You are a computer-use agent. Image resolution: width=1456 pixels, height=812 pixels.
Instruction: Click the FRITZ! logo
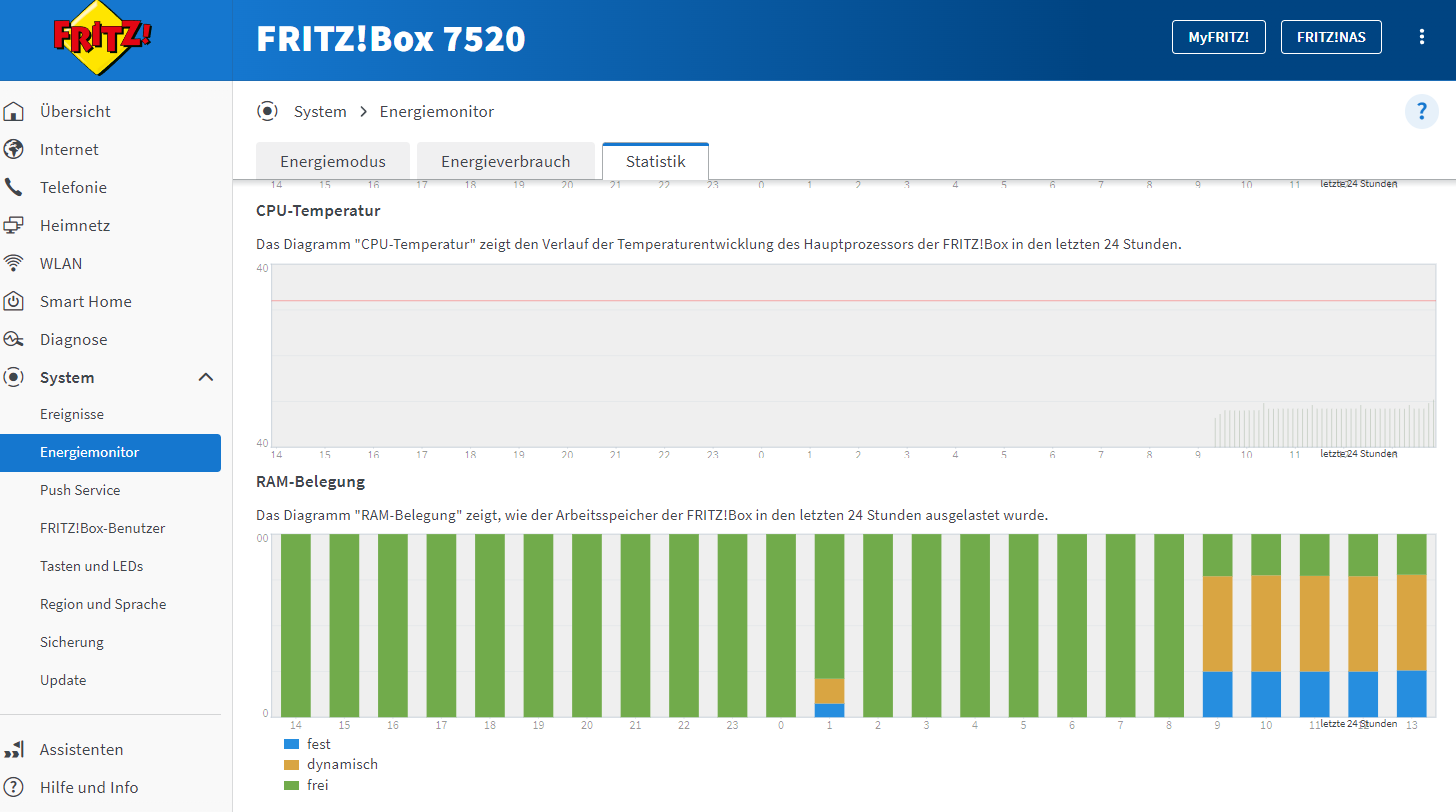coord(104,39)
